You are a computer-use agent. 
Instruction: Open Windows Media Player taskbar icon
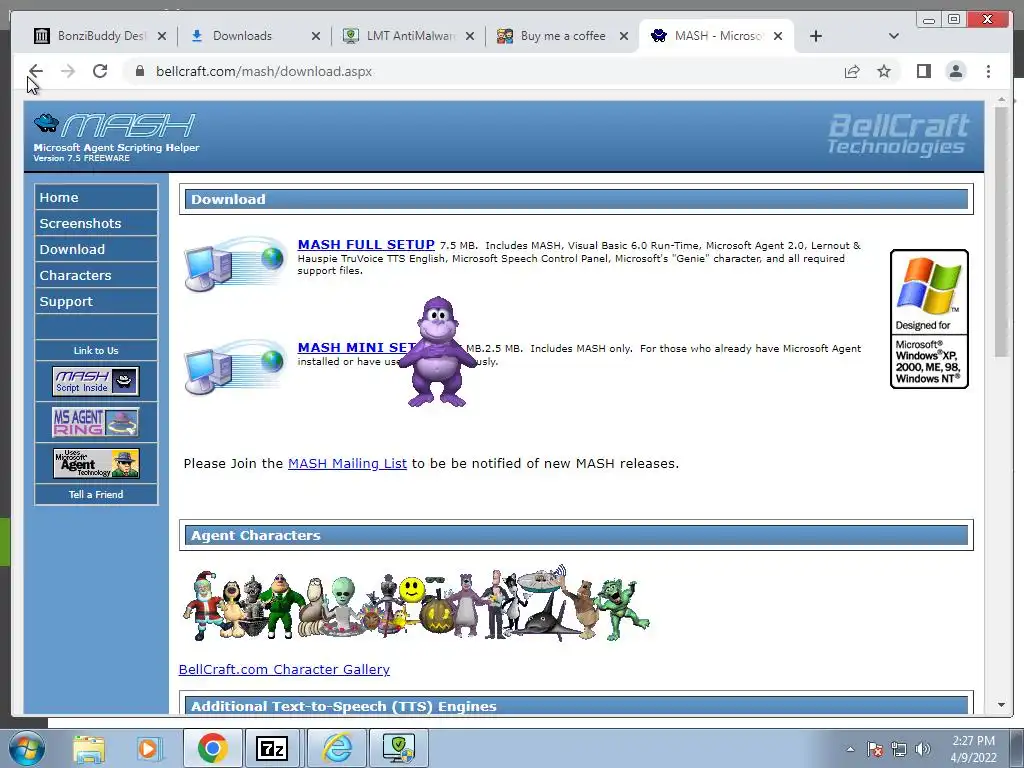click(x=149, y=748)
